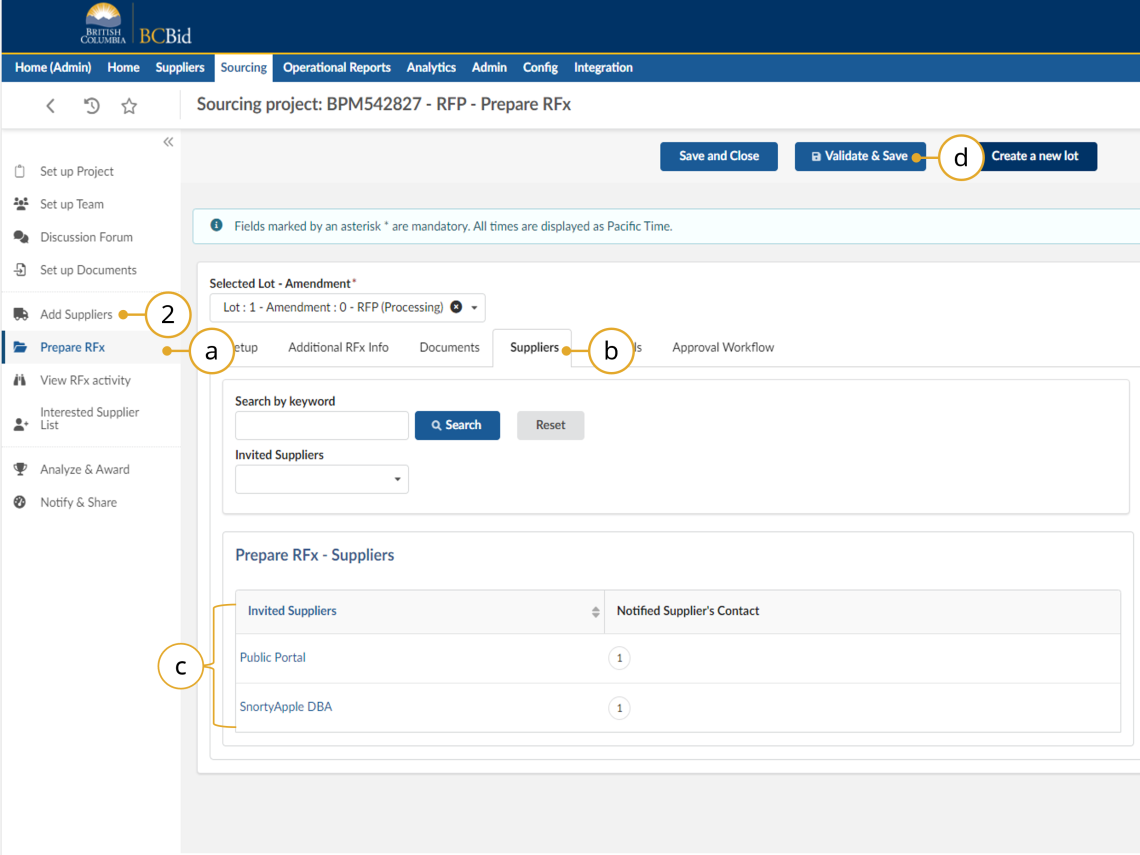Switch to the Documents tab
The width and height of the screenshot is (1140, 855).
coord(449,347)
